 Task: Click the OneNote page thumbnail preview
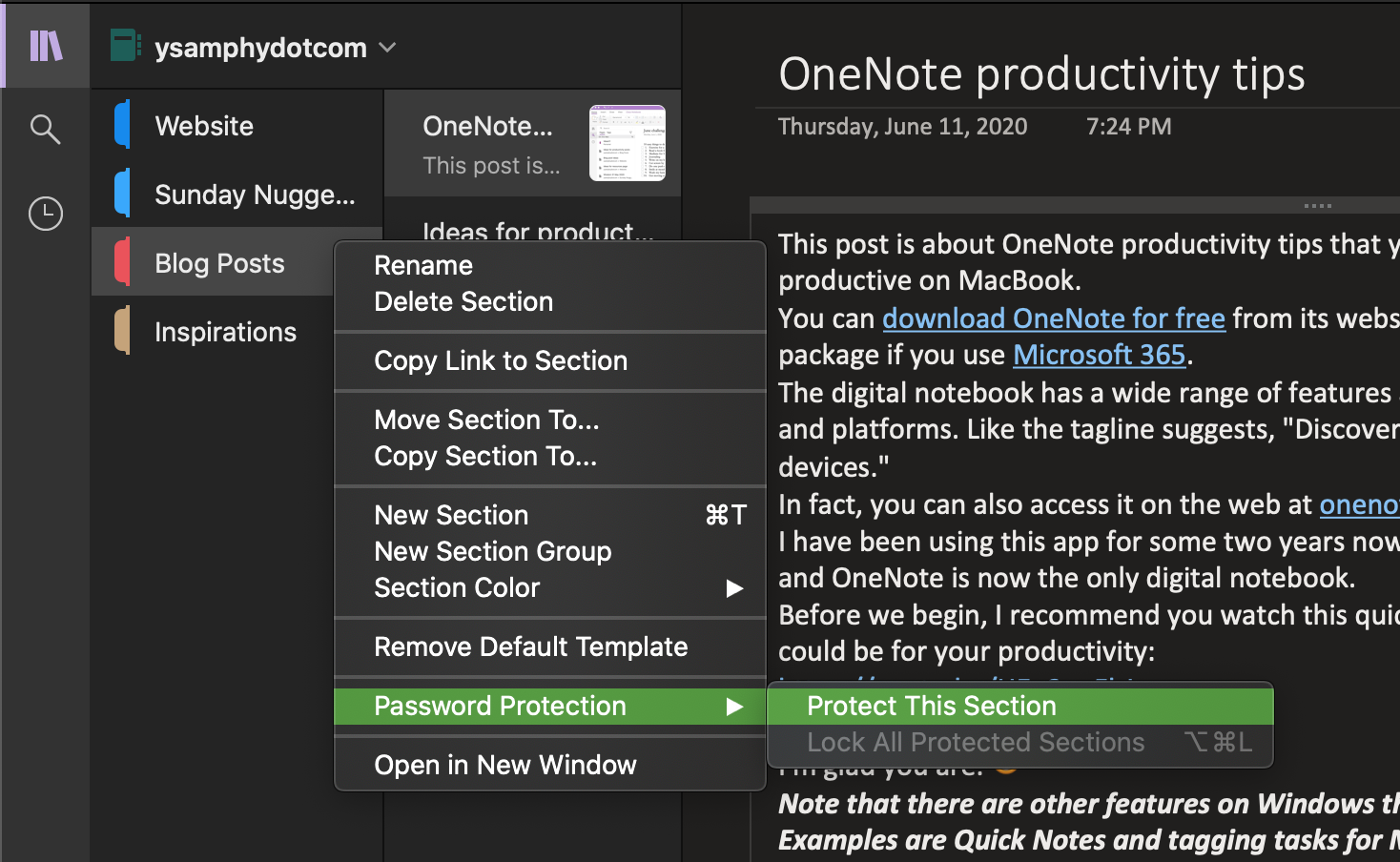tap(628, 143)
